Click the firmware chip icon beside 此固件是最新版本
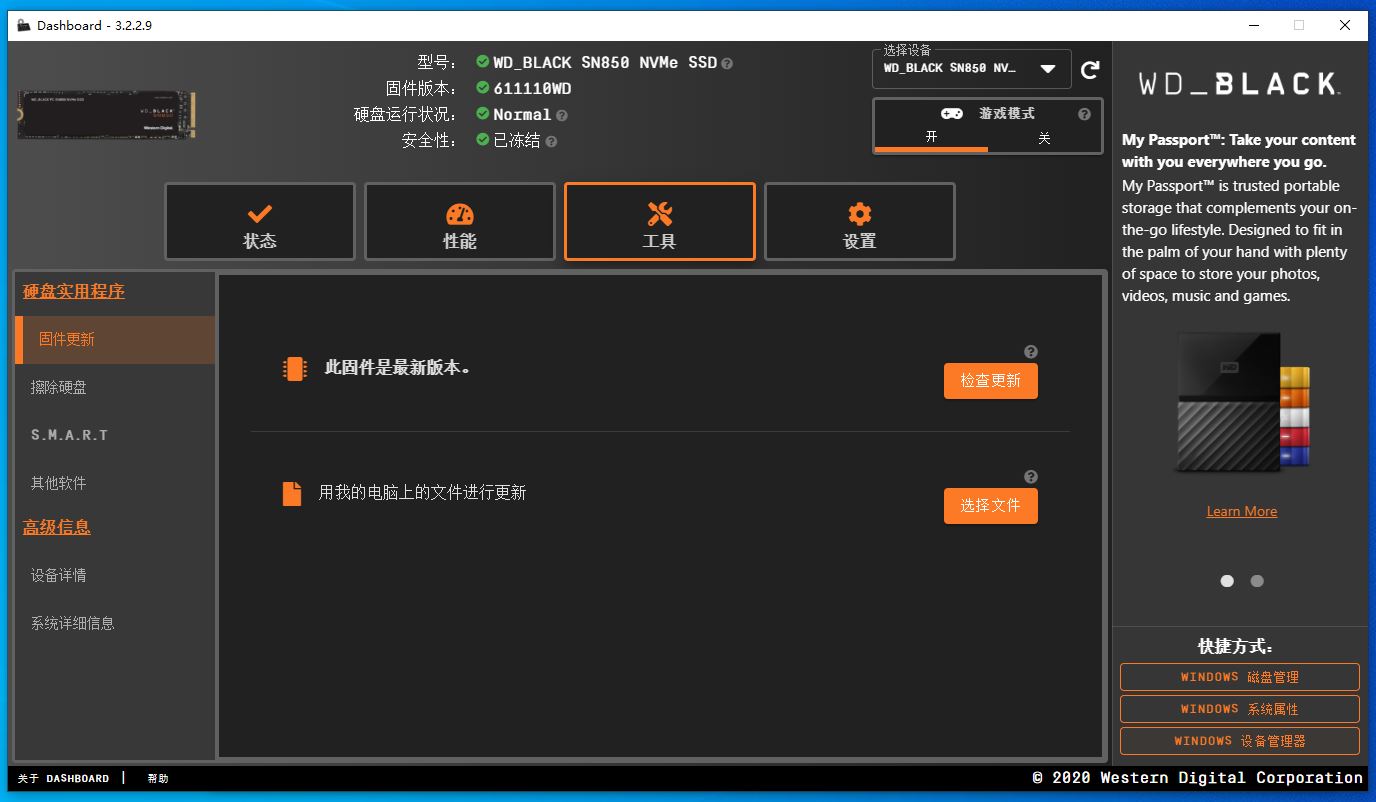 [x=295, y=368]
